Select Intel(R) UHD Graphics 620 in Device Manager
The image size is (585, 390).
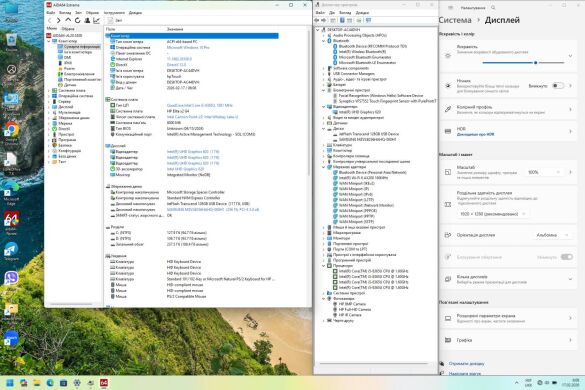[360, 112]
